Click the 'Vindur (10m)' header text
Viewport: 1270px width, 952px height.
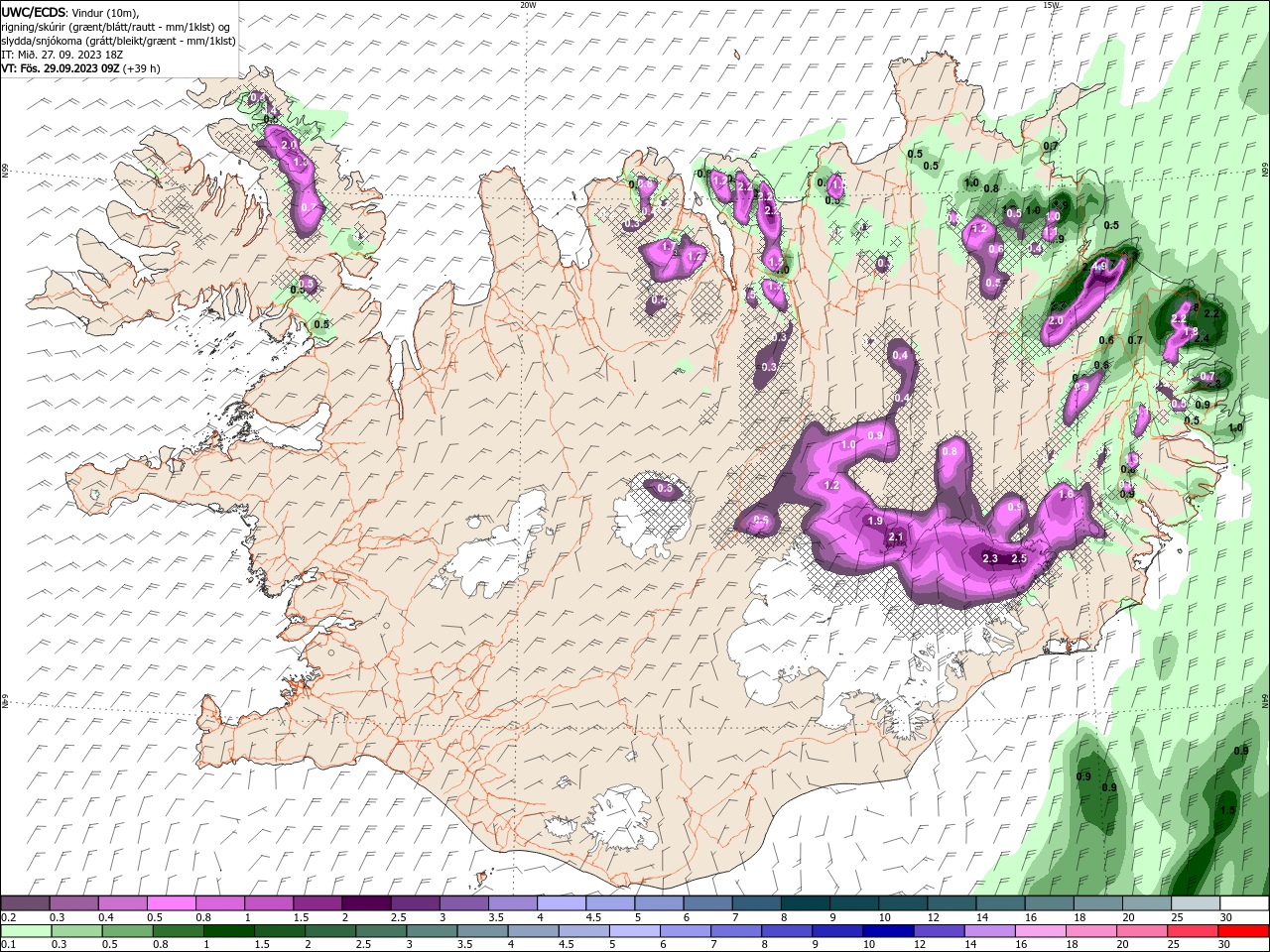pos(107,12)
